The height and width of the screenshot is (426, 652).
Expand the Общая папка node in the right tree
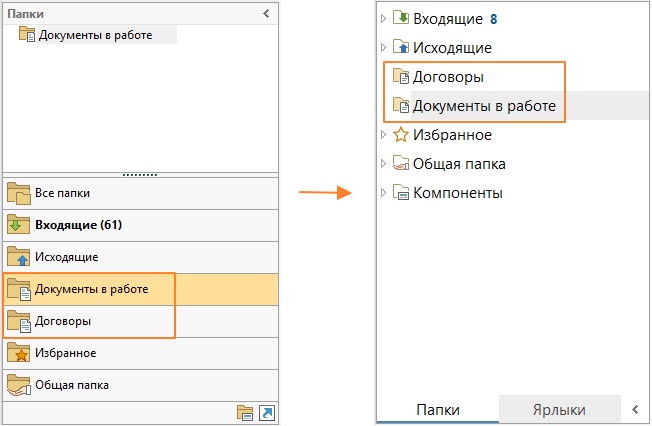[x=383, y=163]
